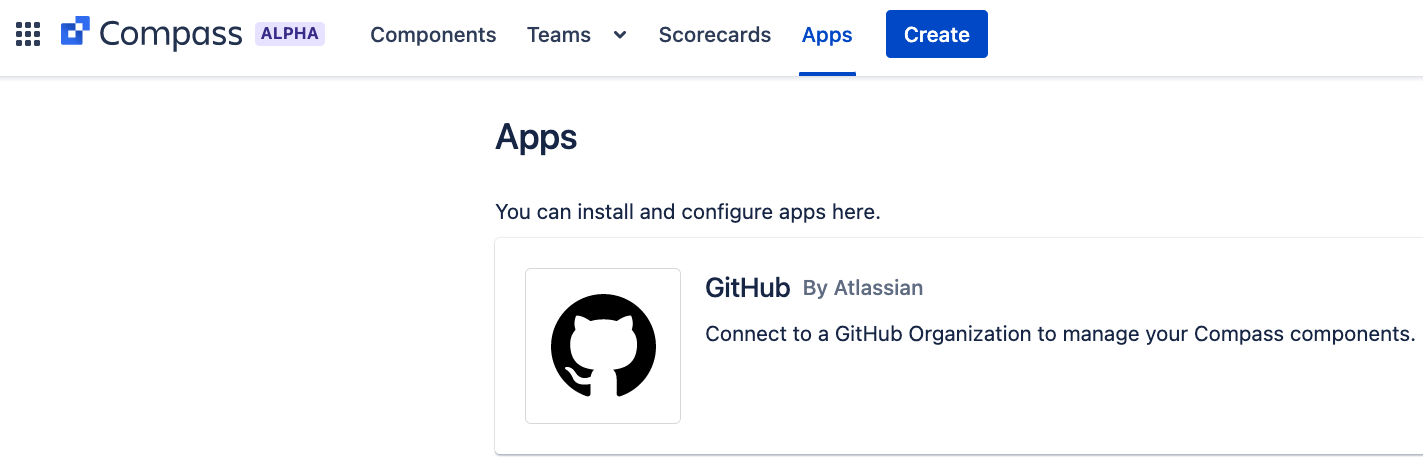Screen dimensions: 1423x463
Task: Click the GitHub octocat logo thumbnail
Action: tap(603, 346)
